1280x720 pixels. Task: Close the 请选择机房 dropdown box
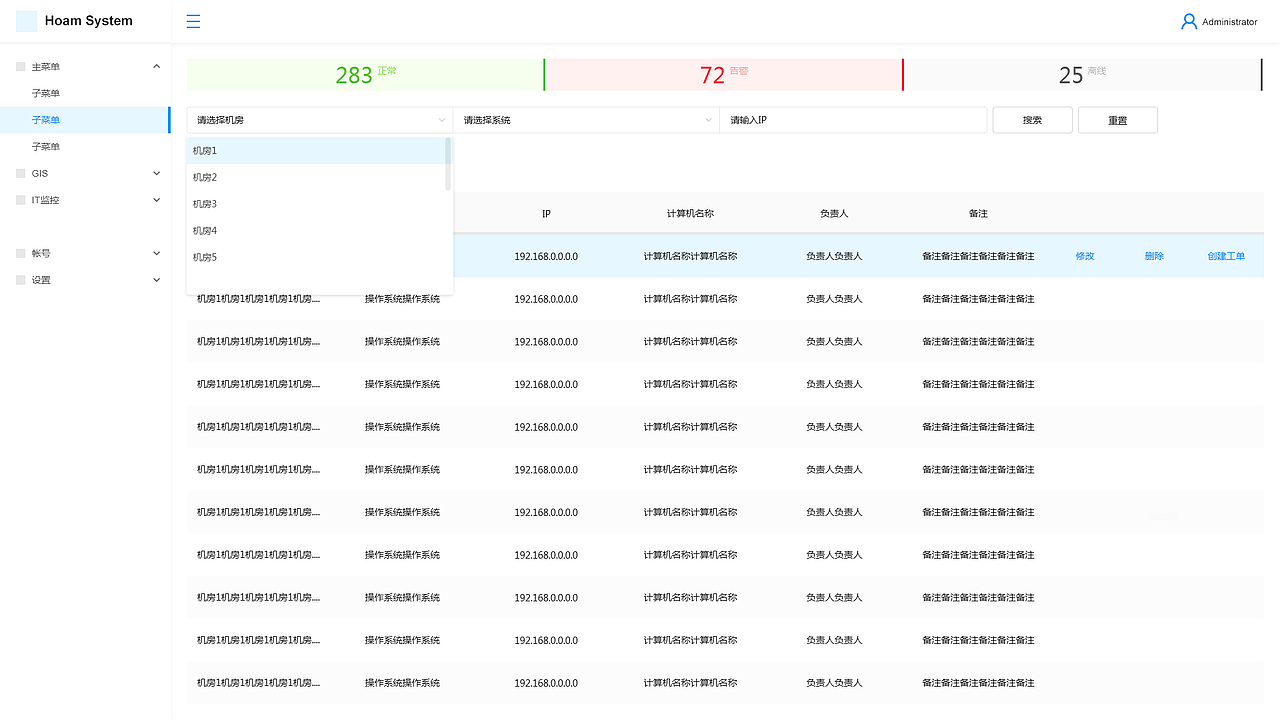(x=320, y=120)
